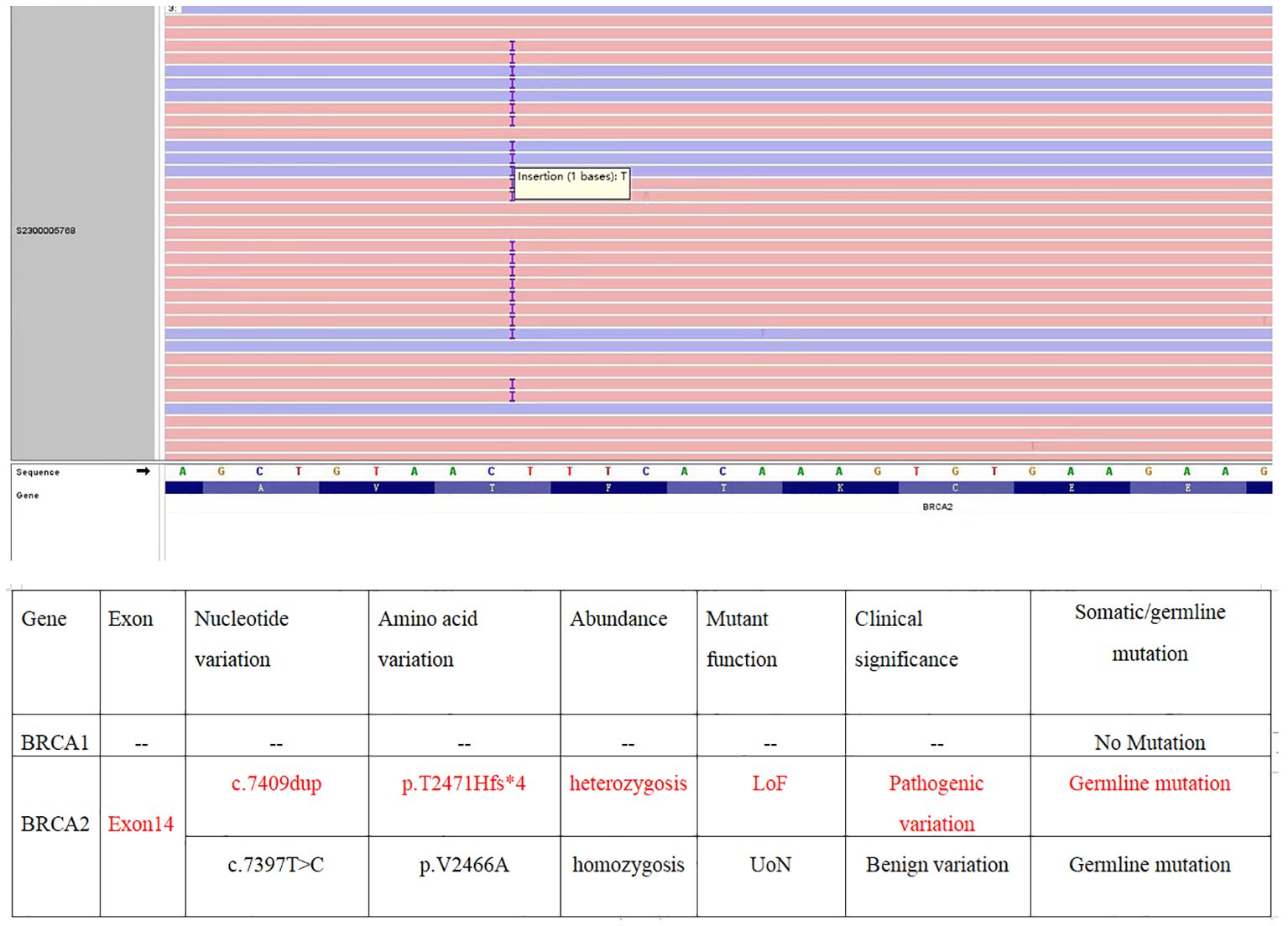The height and width of the screenshot is (926, 1288).
Task: Click the amino acid block labeled V
Action: pyautogui.click(x=376, y=488)
